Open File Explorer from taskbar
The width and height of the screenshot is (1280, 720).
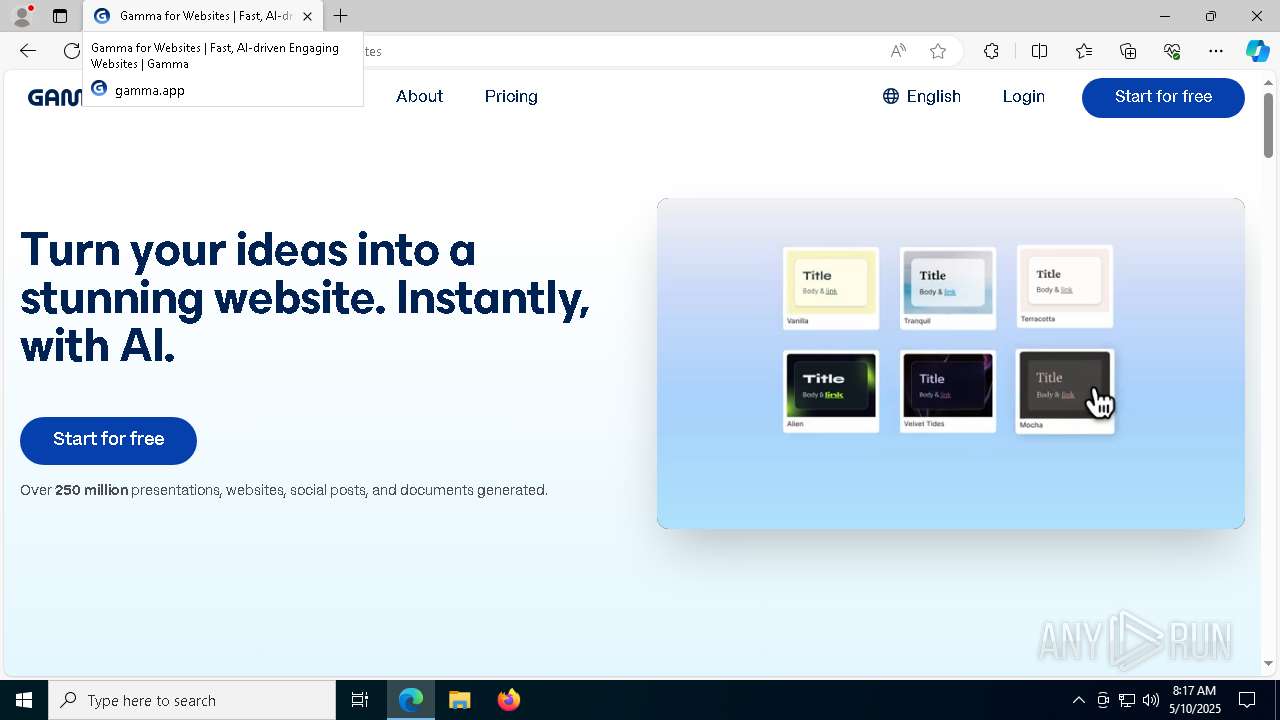459,700
